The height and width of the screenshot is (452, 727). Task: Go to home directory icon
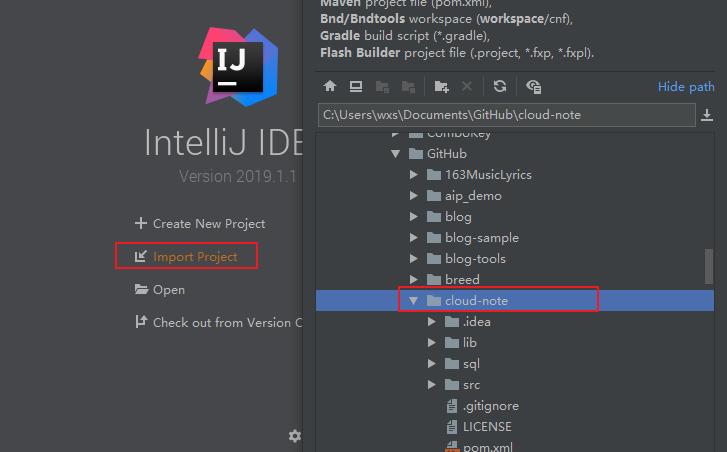pos(330,86)
